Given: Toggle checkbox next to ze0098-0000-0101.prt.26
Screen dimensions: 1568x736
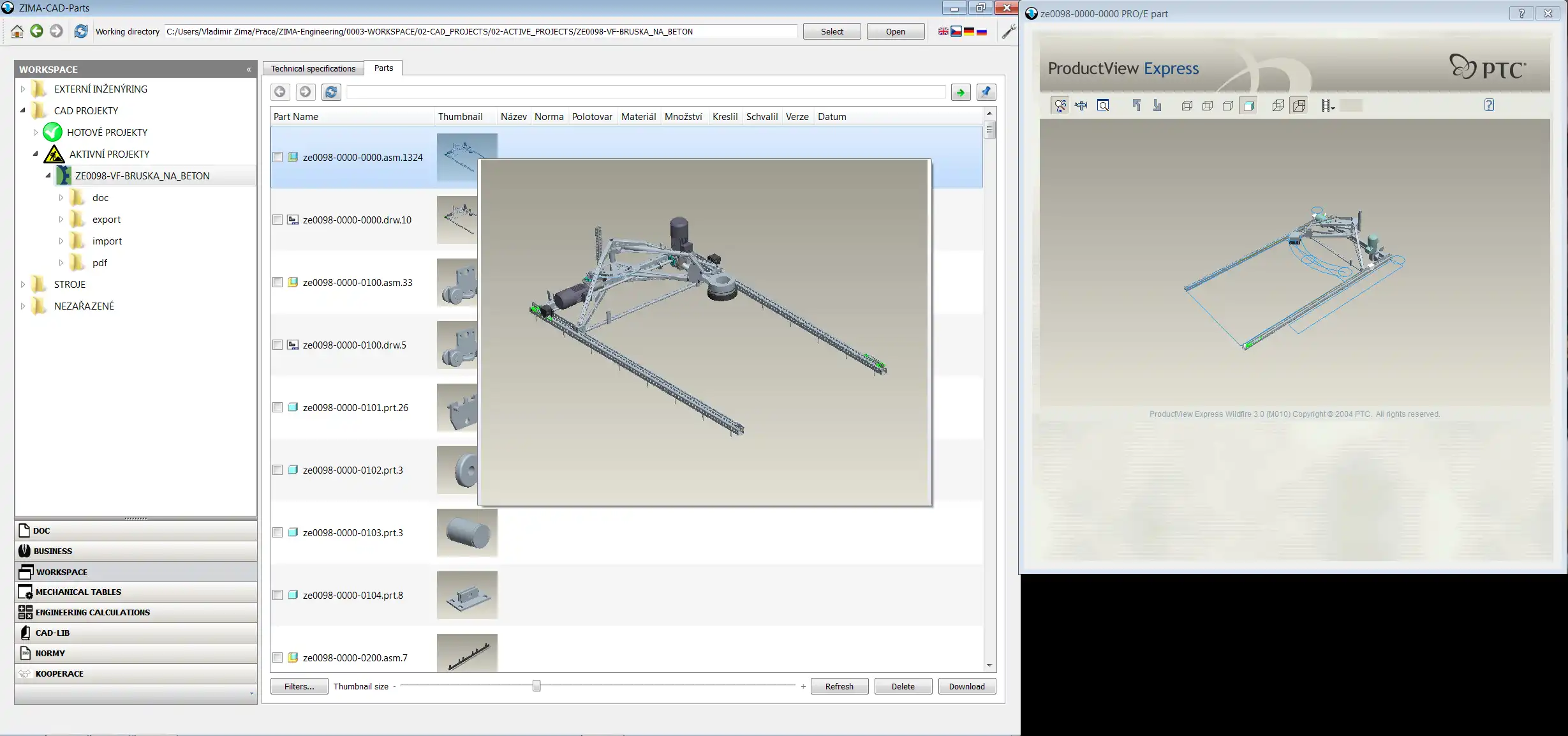Looking at the screenshot, I should click(x=277, y=407).
